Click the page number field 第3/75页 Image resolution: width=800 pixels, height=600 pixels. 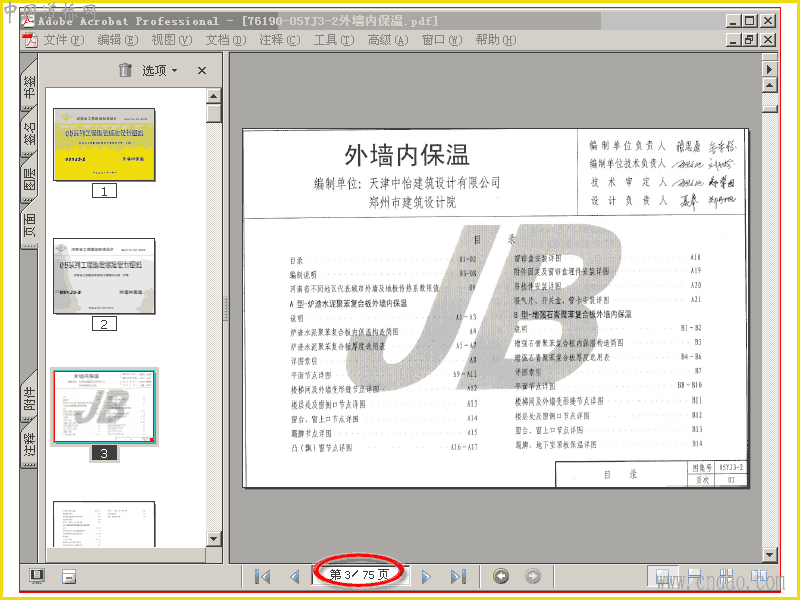coord(359,574)
